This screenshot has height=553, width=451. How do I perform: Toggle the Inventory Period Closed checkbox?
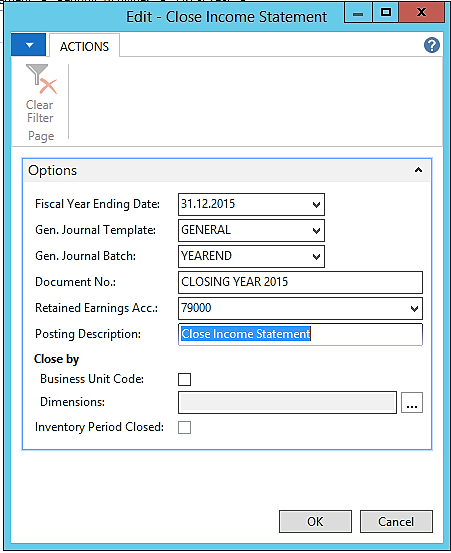[184, 427]
